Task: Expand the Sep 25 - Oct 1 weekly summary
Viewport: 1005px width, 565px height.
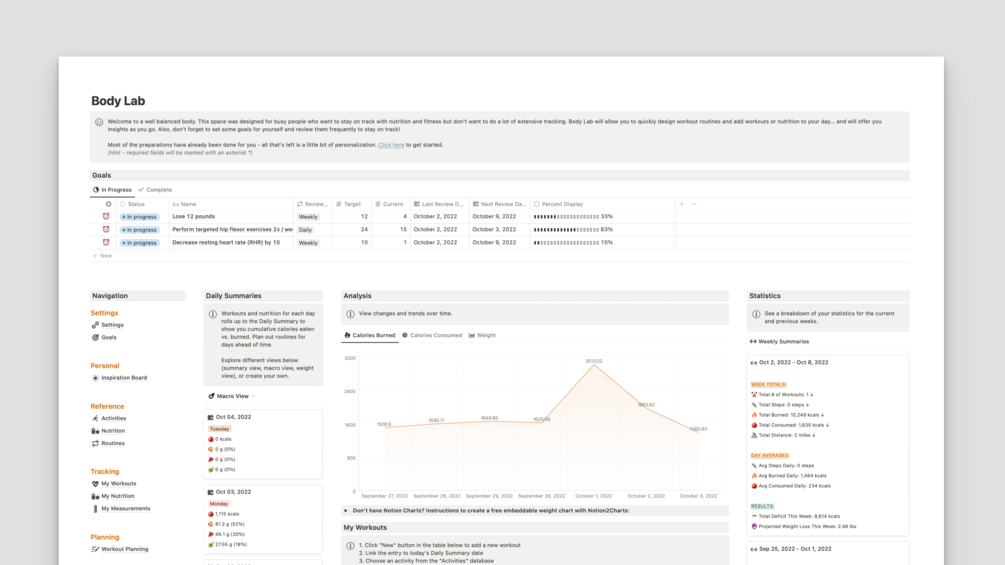Action: (x=753, y=549)
